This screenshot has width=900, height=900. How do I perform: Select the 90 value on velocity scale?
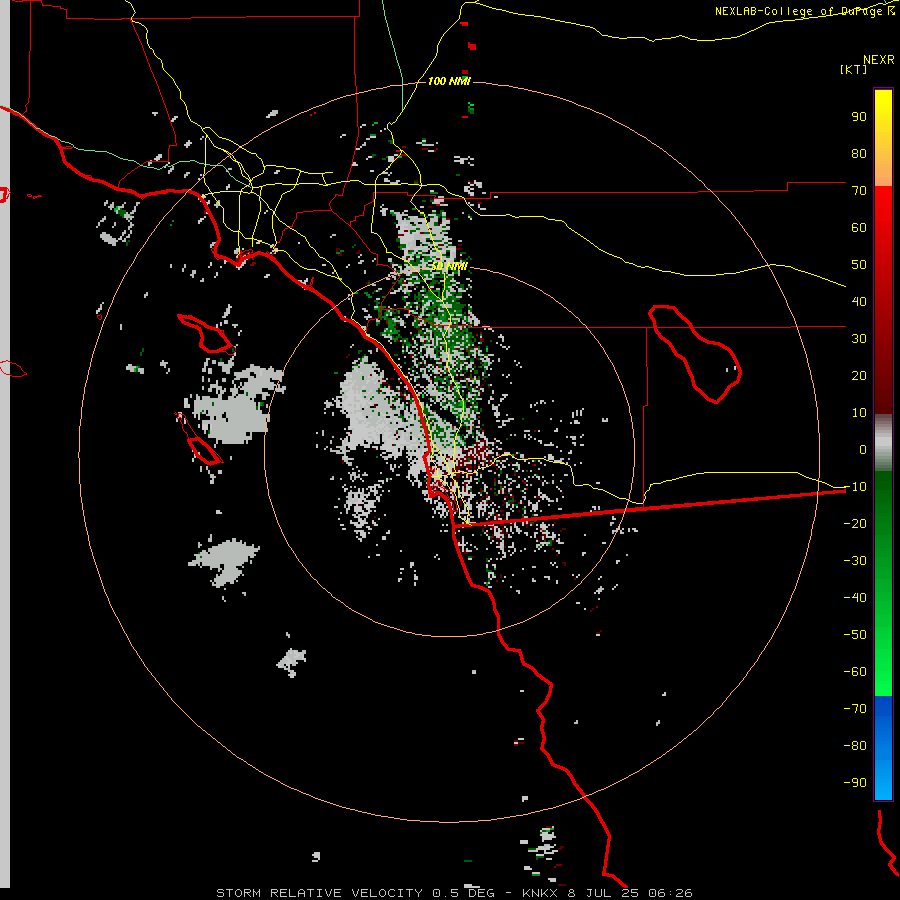tap(859, 117)
